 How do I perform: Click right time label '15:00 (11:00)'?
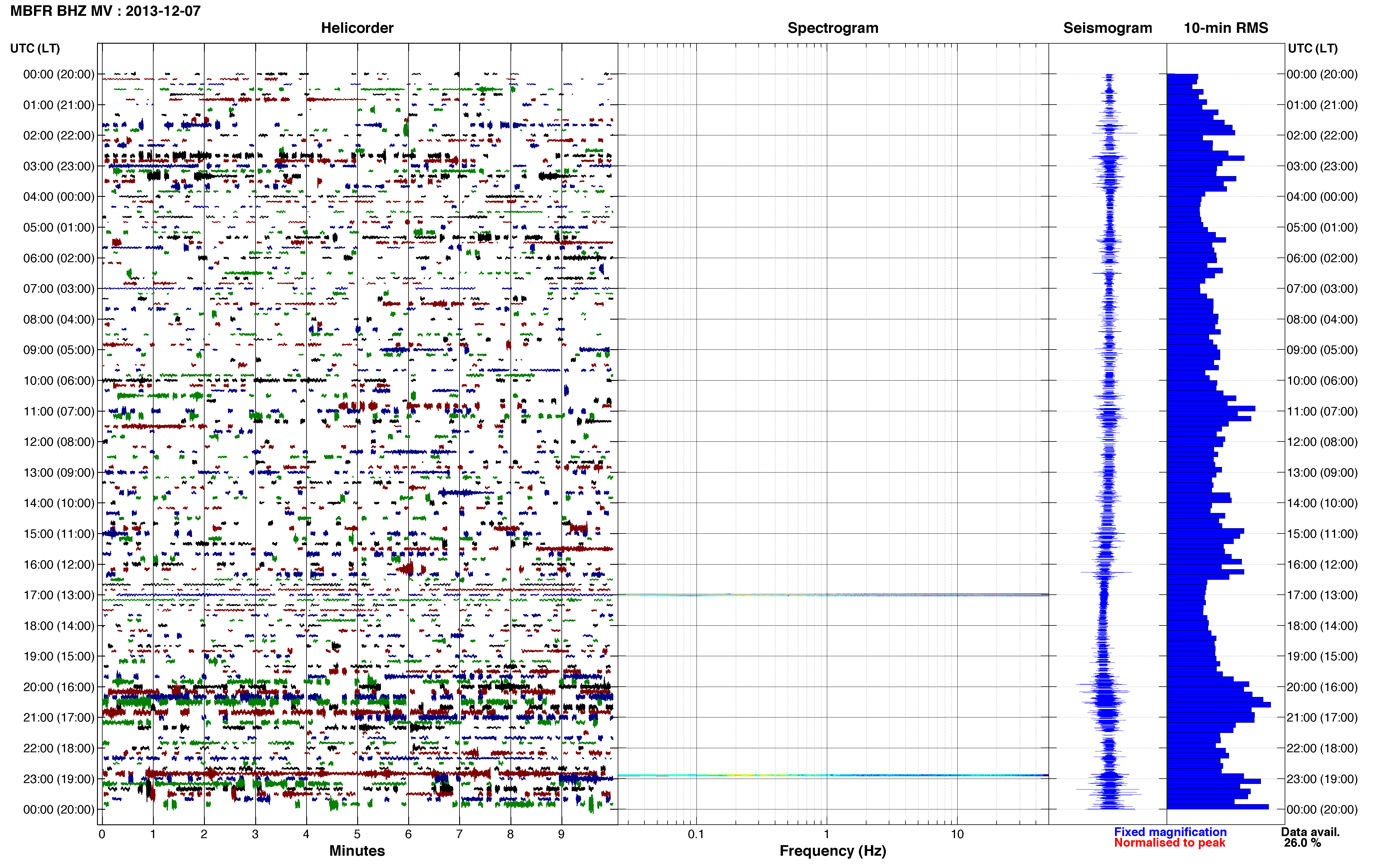coord(1322,534)
